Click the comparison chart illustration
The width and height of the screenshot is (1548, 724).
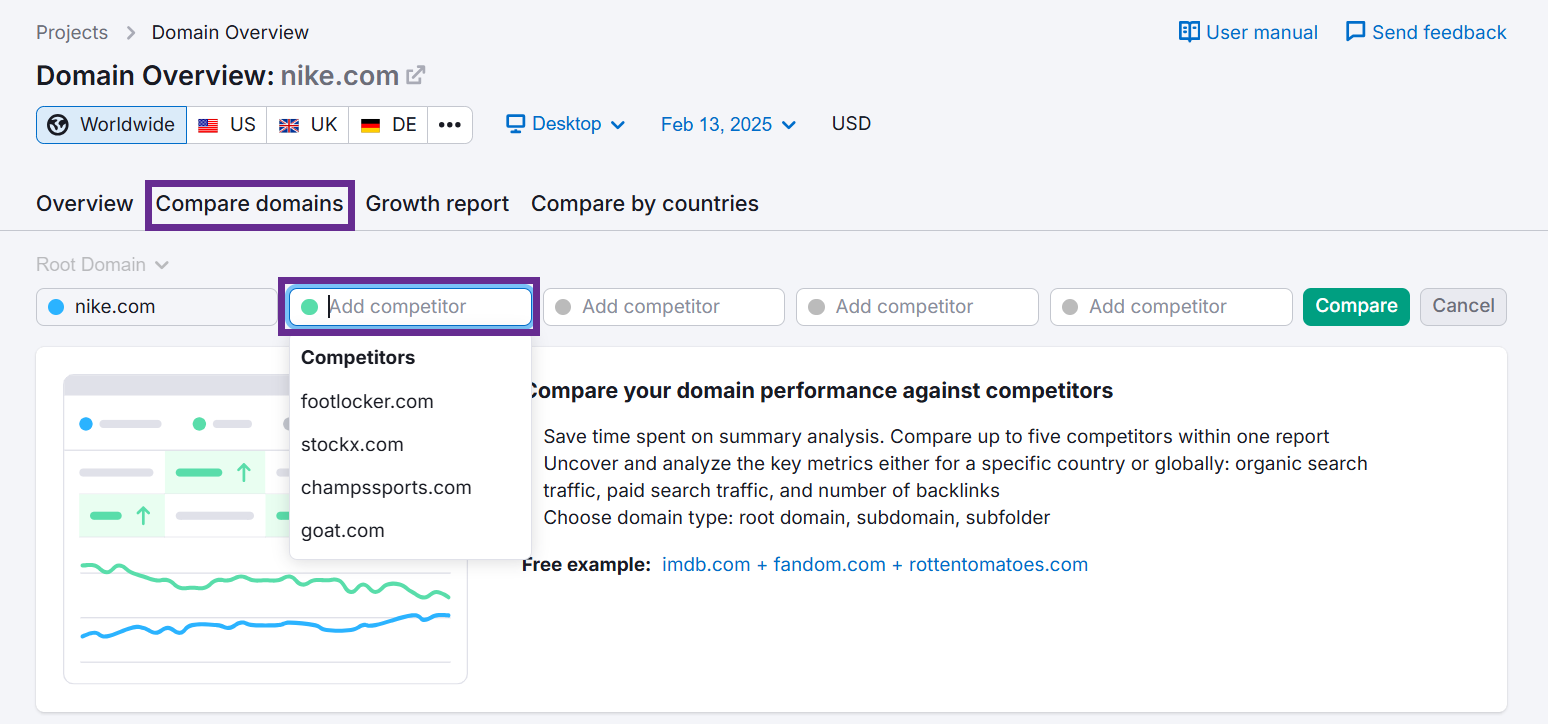[x=265, y=529]
